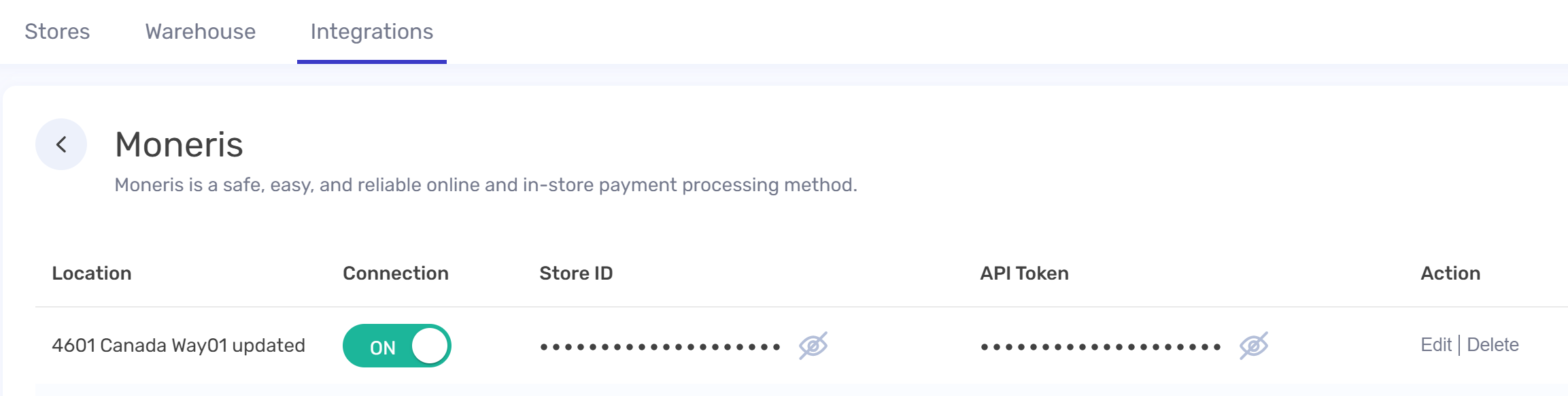Click the back arrow next to Moneris
The height and width of the screenshot is (396, 1568).
pos(61,144)
